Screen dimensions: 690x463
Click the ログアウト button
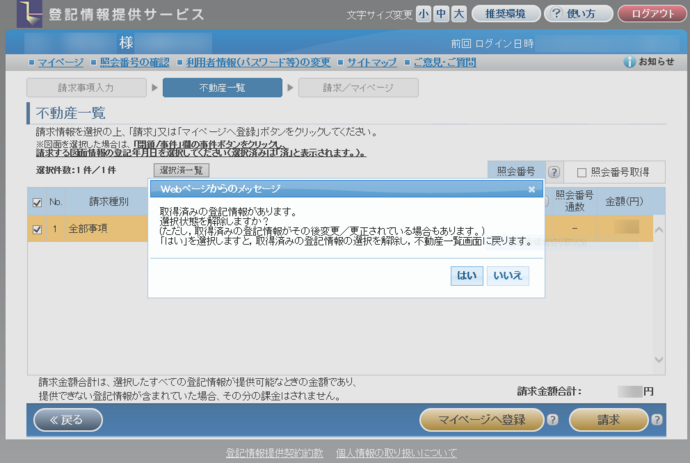click(653, 14)
